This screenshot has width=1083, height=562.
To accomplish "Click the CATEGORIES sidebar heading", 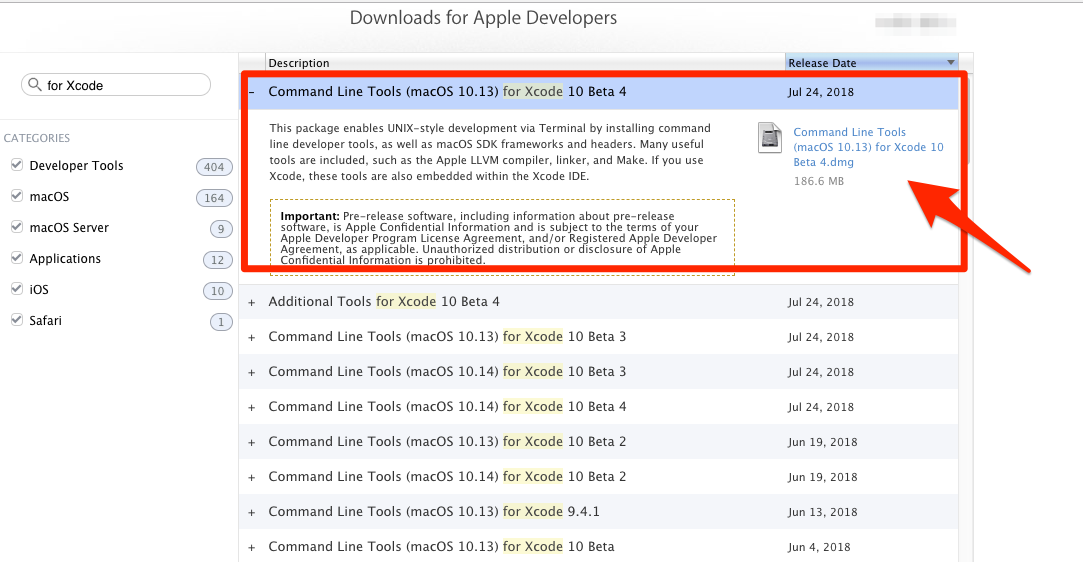I will (x=37, y=138).
